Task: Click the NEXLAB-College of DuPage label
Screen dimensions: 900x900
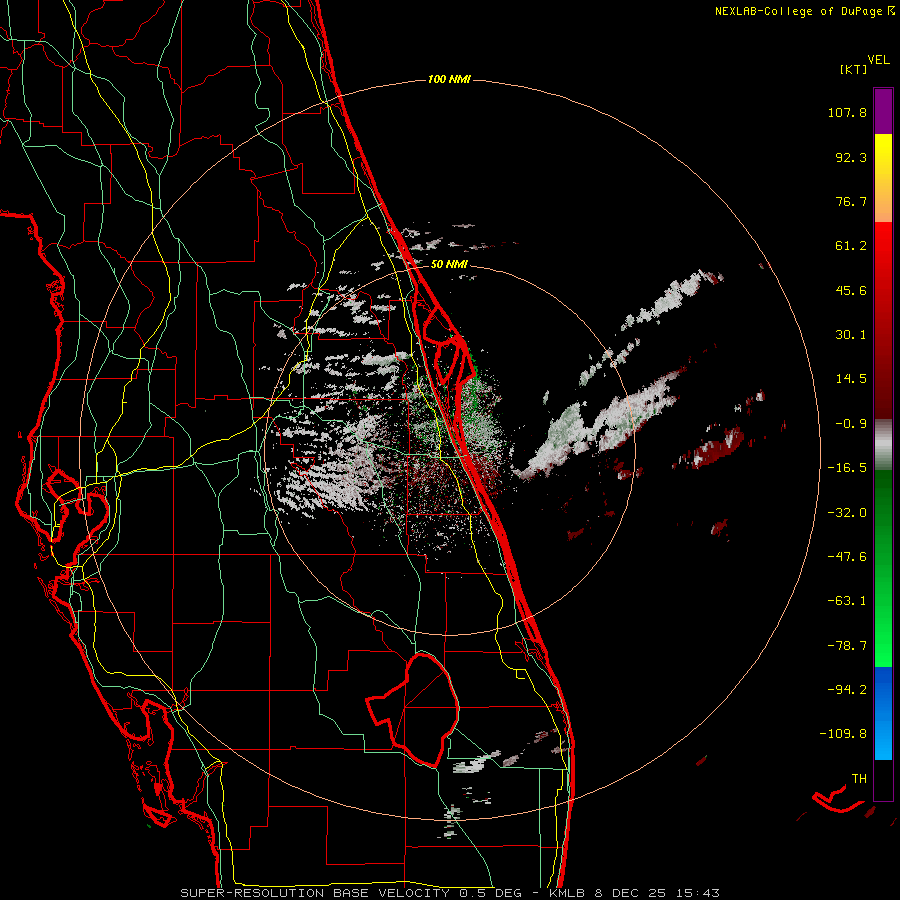Action: tap(798, 11)
